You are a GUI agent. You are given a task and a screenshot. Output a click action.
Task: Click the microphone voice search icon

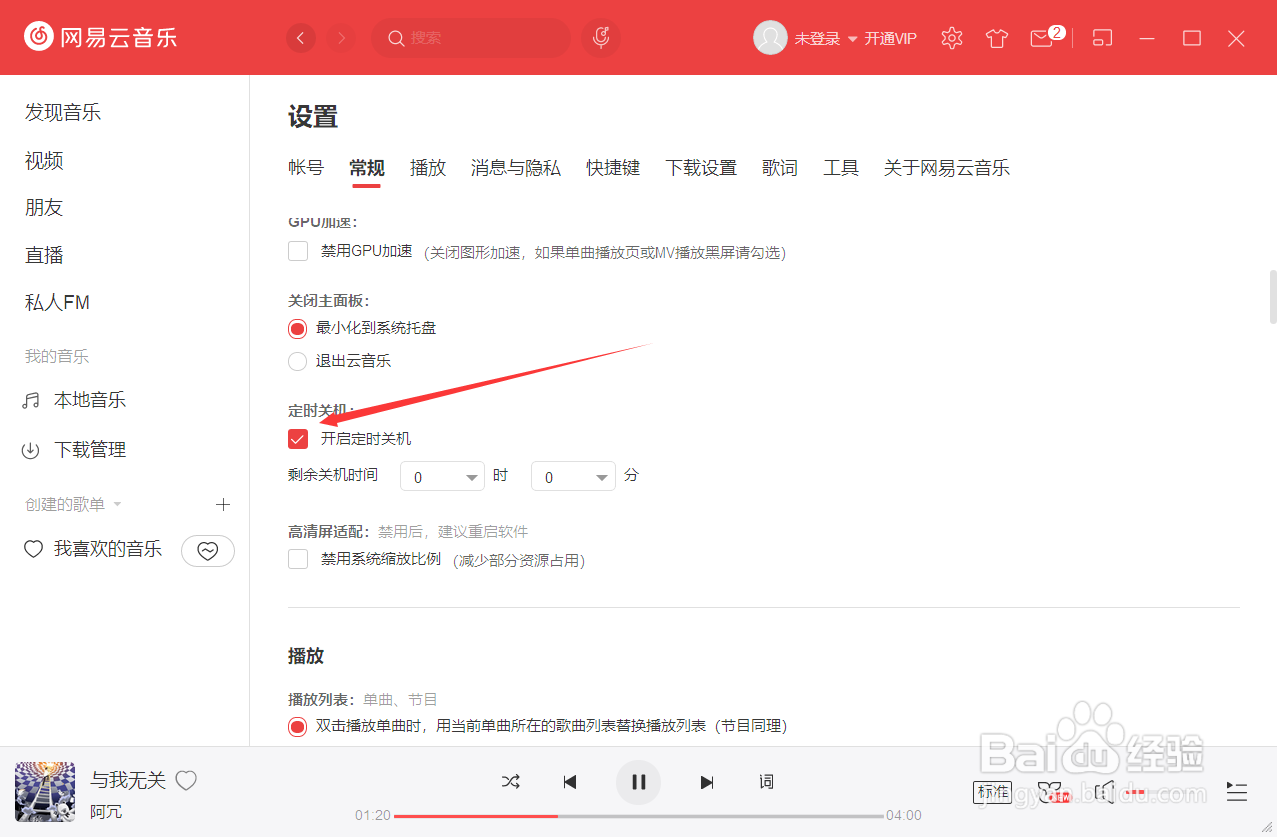pyautogui.click(x=601, y=38)
